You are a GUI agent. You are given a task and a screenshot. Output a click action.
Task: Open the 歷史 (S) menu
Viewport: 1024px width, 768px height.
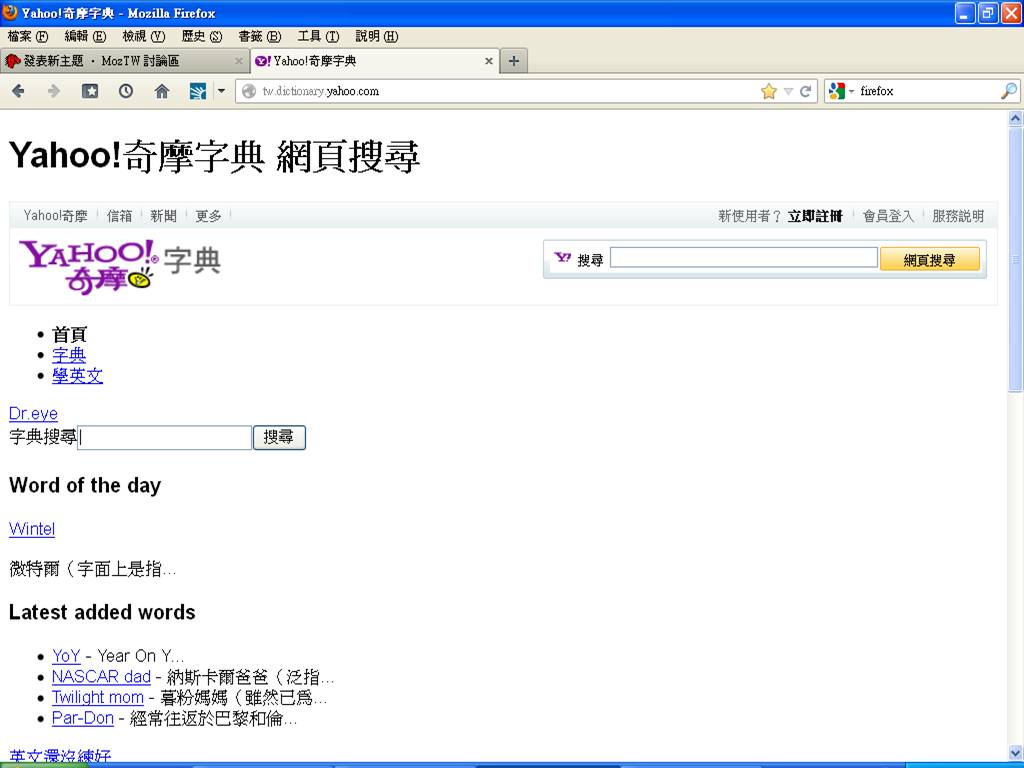202,36
